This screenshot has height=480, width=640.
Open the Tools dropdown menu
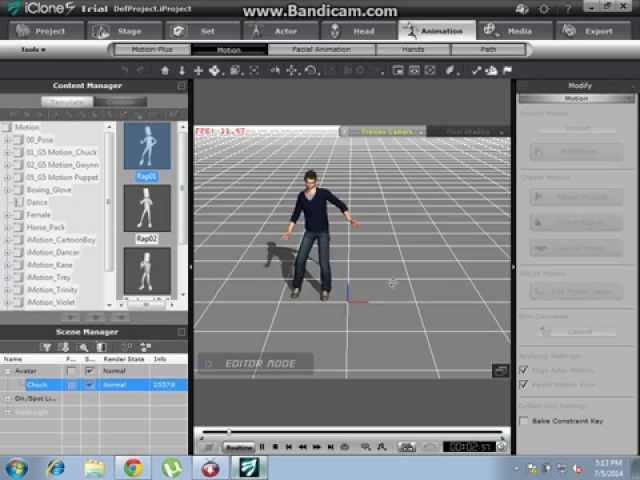(33, 50)
